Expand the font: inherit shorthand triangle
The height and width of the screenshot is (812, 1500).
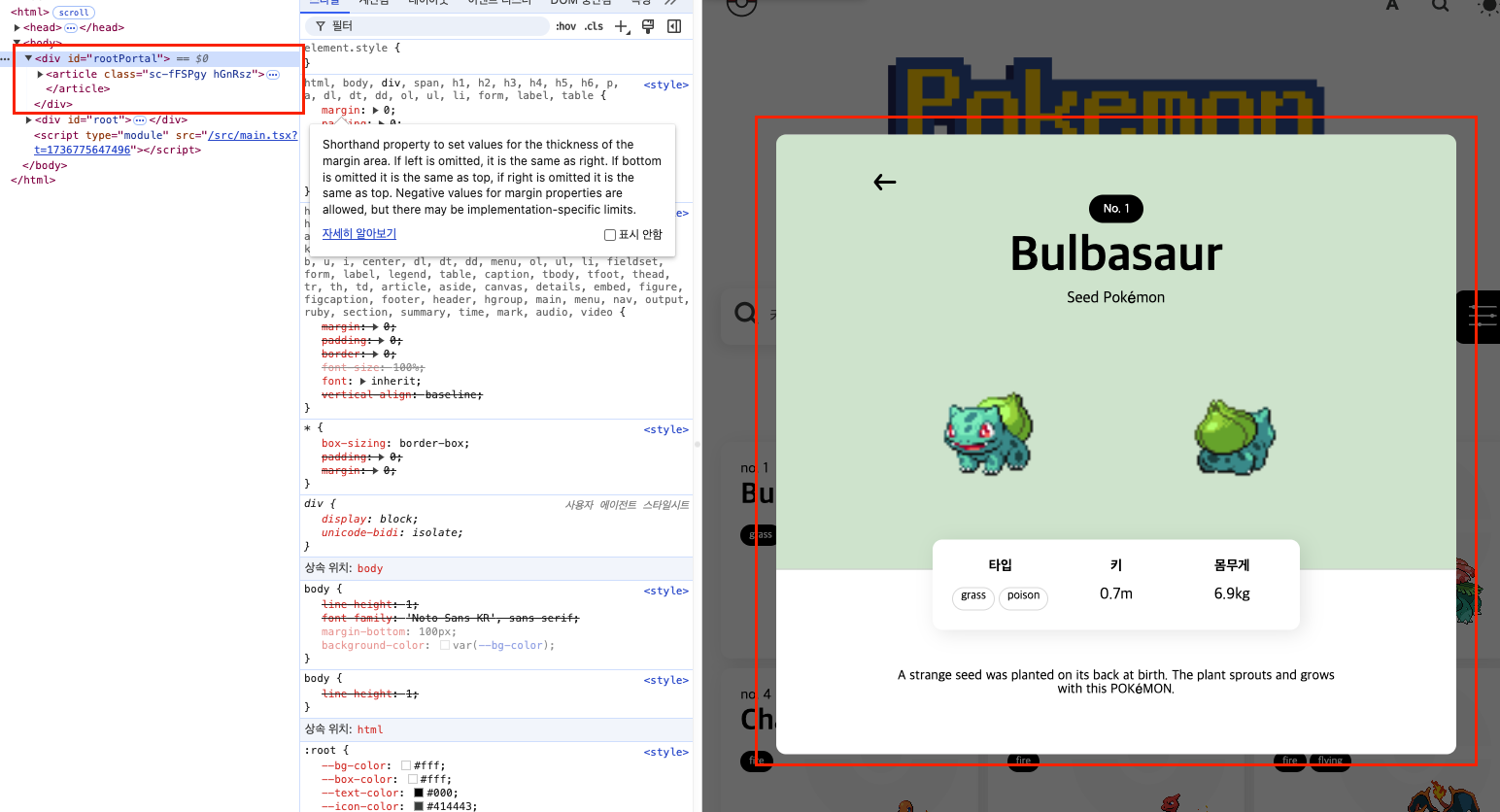tap(363, 382)
